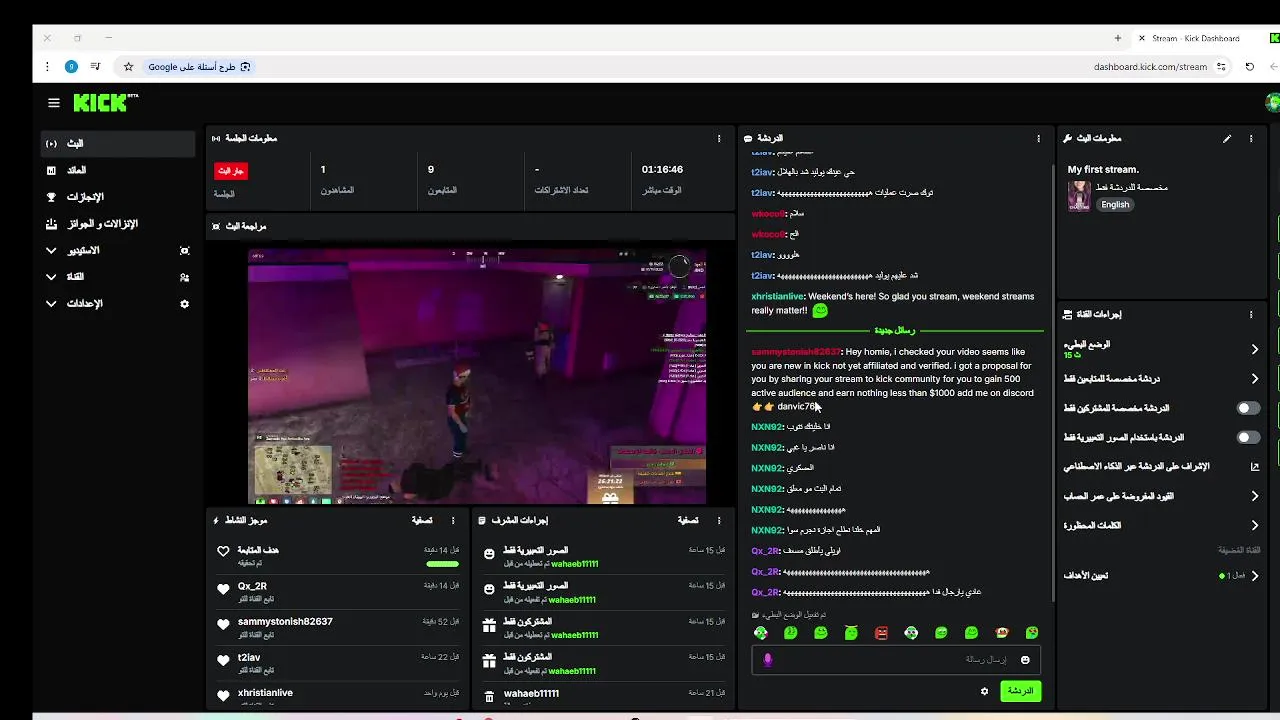Click the browser address bar URL
Viewport: 1280px width, 720px height.
pos(1150,67)
